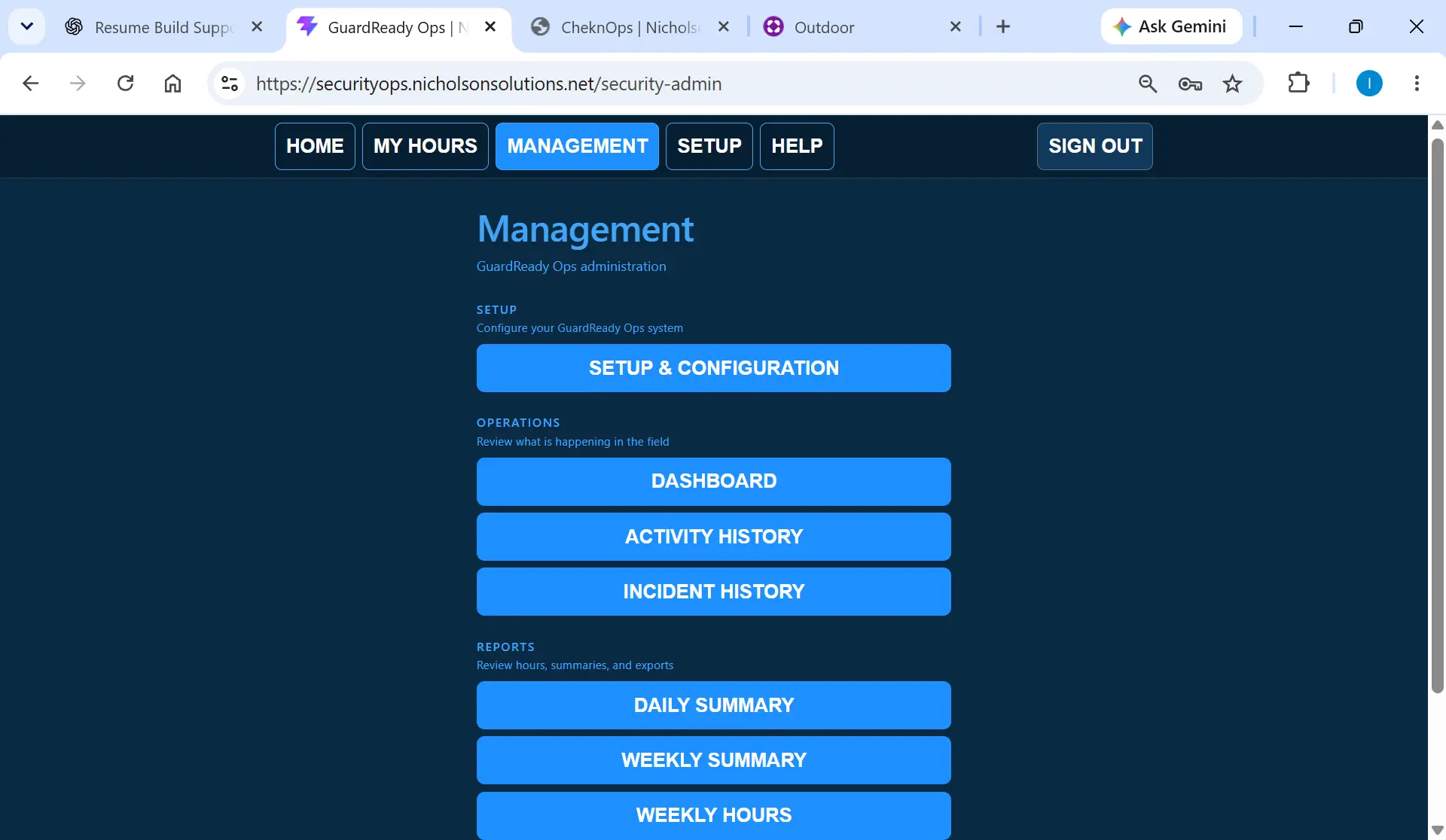Click the scrollbar up arrow
The height and width of the screenshot is (840, 1446).
coord(1437,125)
